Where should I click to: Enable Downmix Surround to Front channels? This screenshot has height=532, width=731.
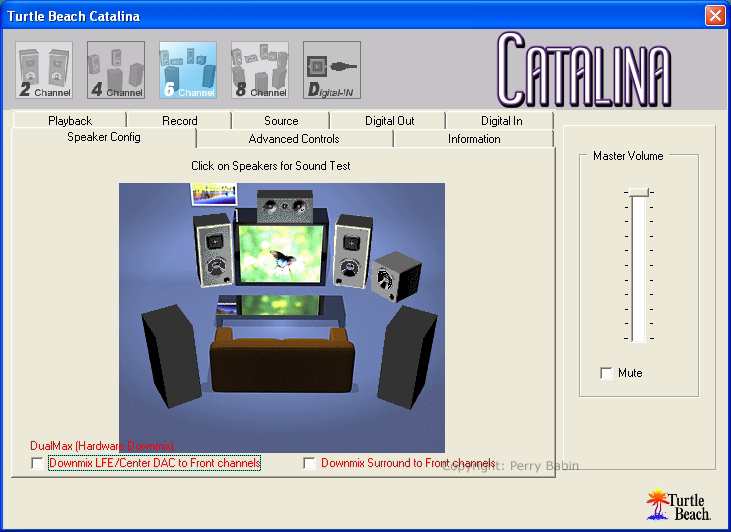point(310,463)
